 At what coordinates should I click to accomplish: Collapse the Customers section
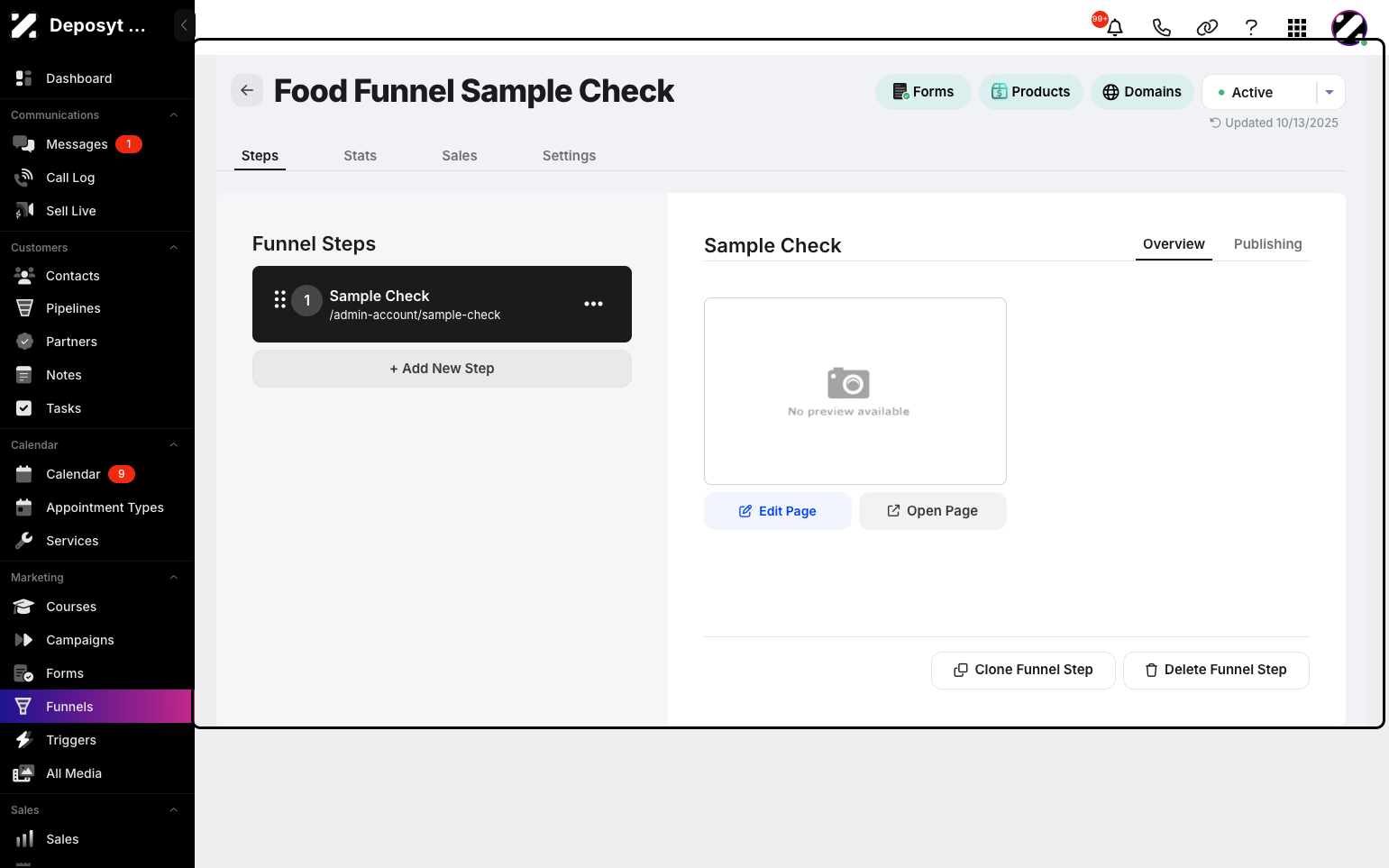click(174, 248)
